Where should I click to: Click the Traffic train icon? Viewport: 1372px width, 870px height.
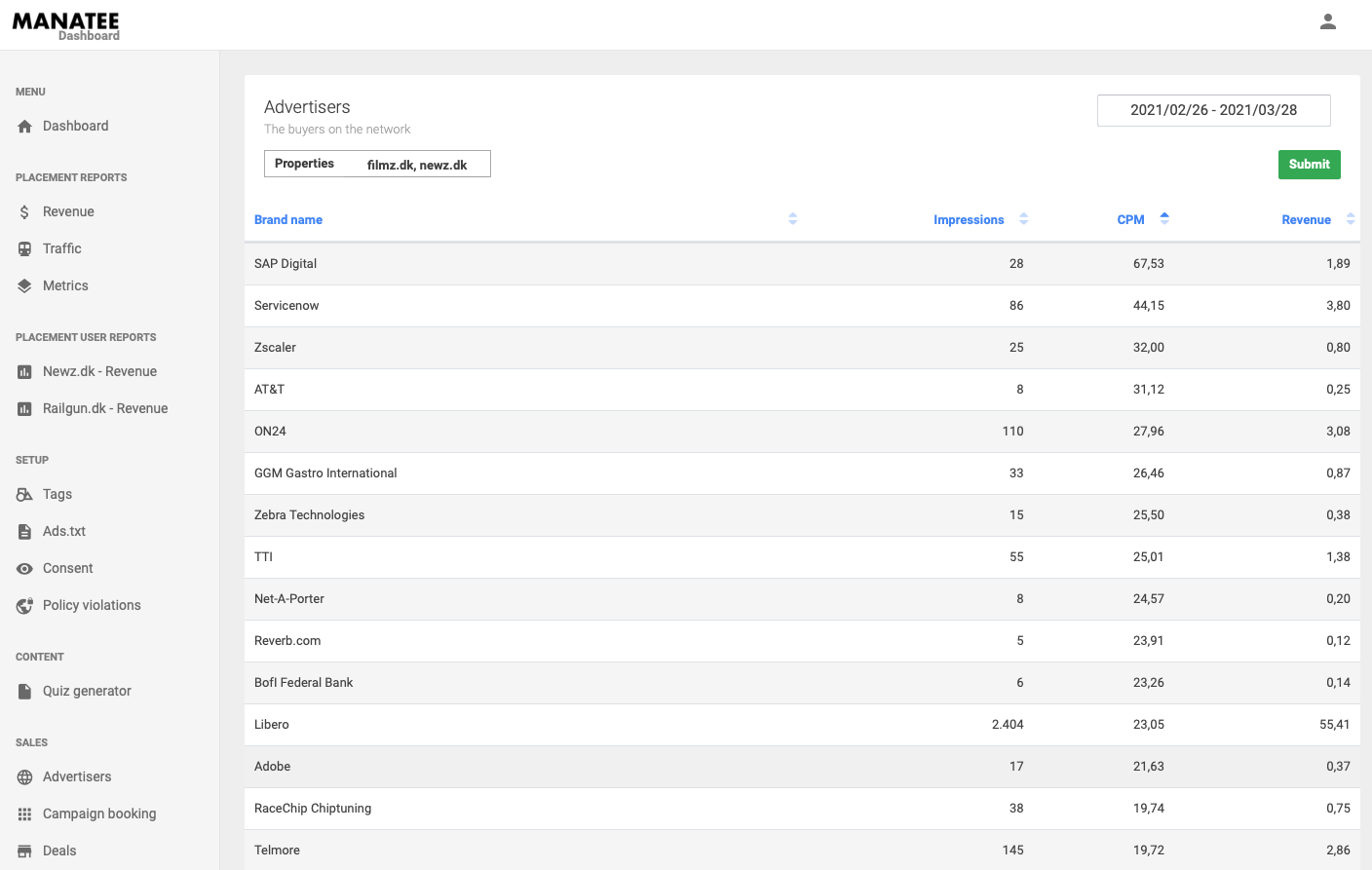coord(25,249)
